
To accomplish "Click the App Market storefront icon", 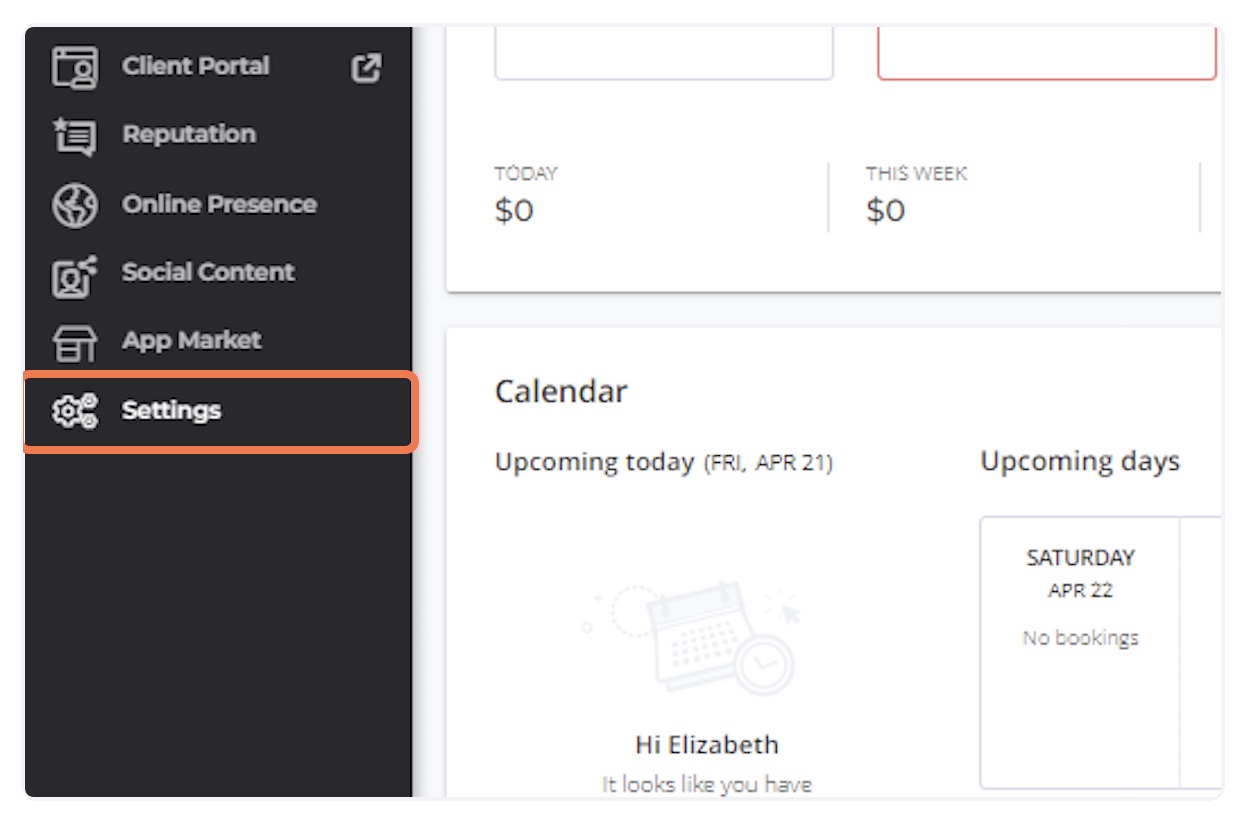I will pos(75,343).
